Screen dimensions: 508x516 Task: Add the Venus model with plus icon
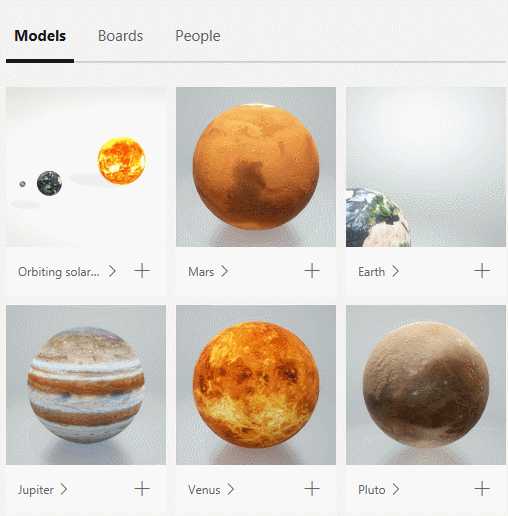(x=312, y=489)
